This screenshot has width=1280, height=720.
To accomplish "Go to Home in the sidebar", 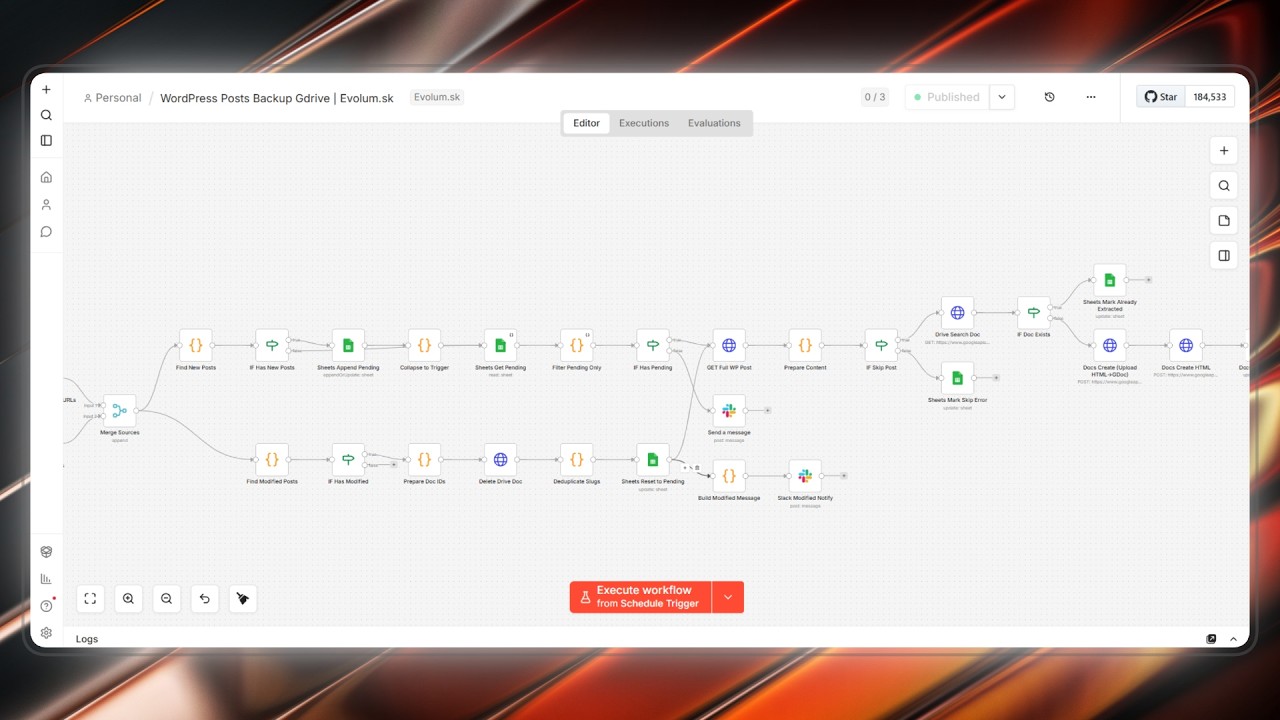I will click(x=46, y=177).
